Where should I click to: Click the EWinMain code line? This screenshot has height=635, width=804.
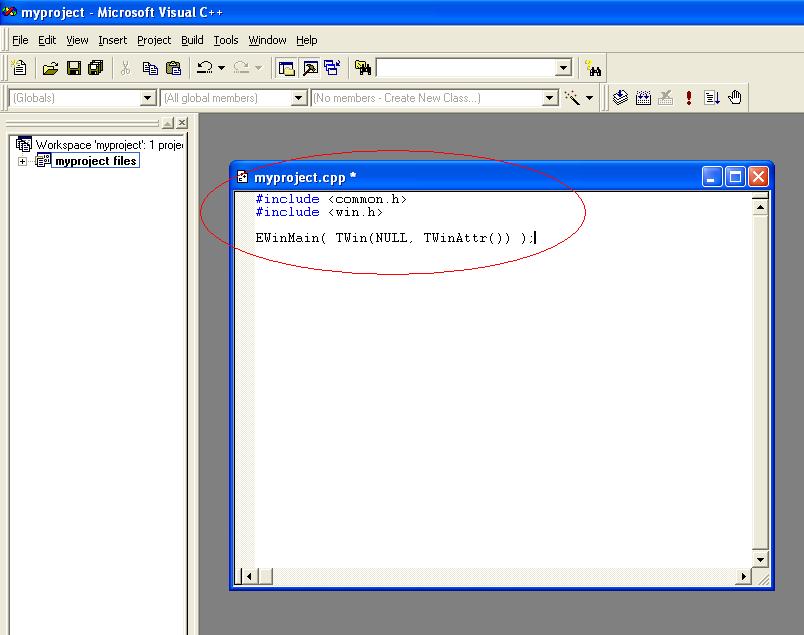[x=395, y=238]
